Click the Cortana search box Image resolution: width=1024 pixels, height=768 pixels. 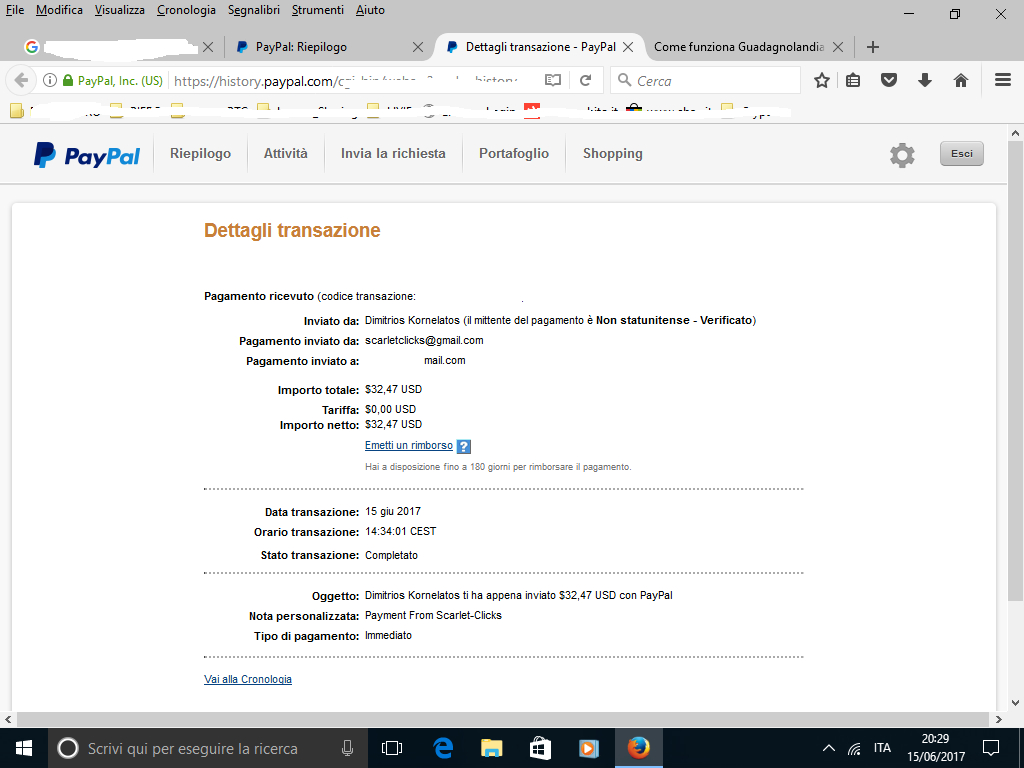[208, 748]
